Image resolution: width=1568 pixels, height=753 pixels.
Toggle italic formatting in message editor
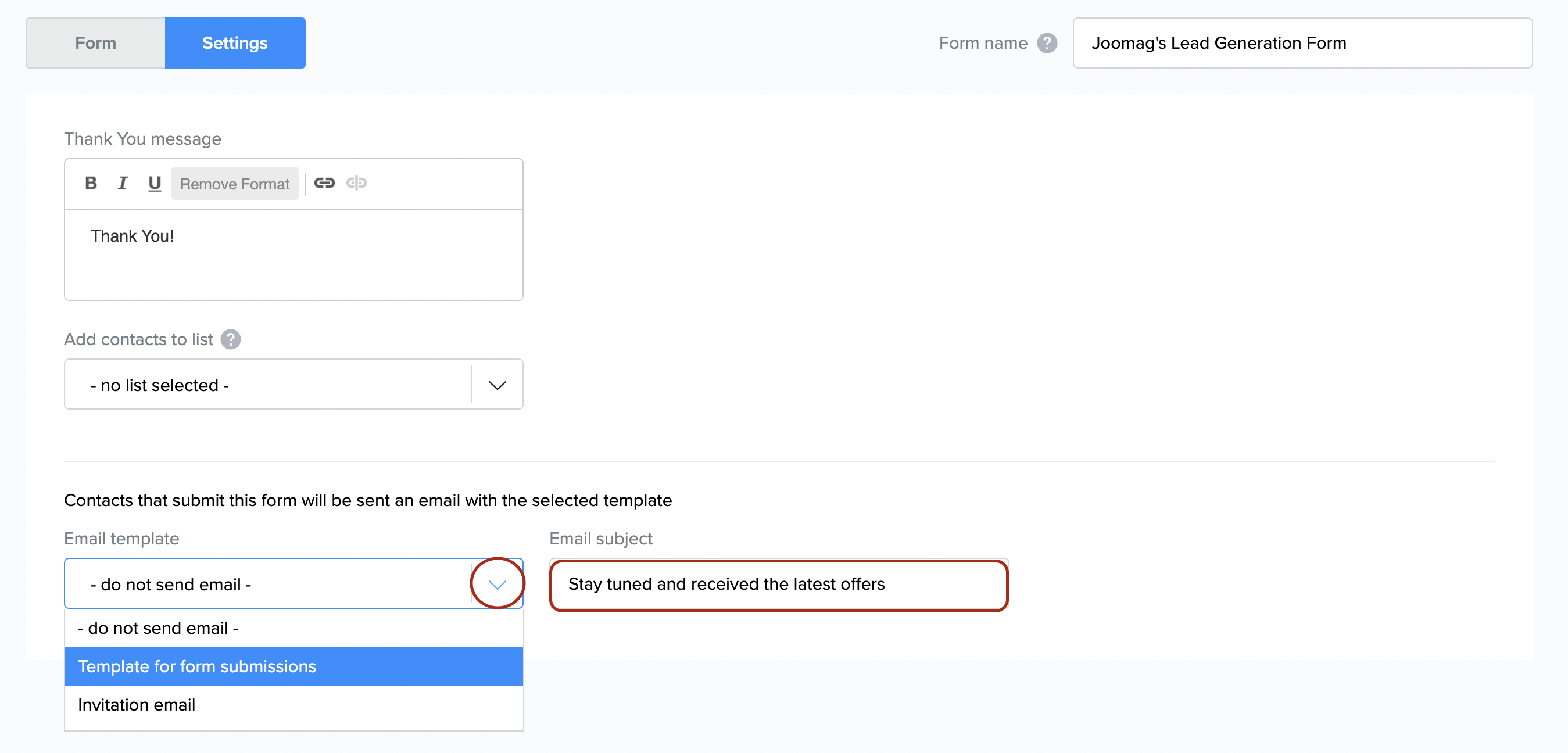click(123, 183)
